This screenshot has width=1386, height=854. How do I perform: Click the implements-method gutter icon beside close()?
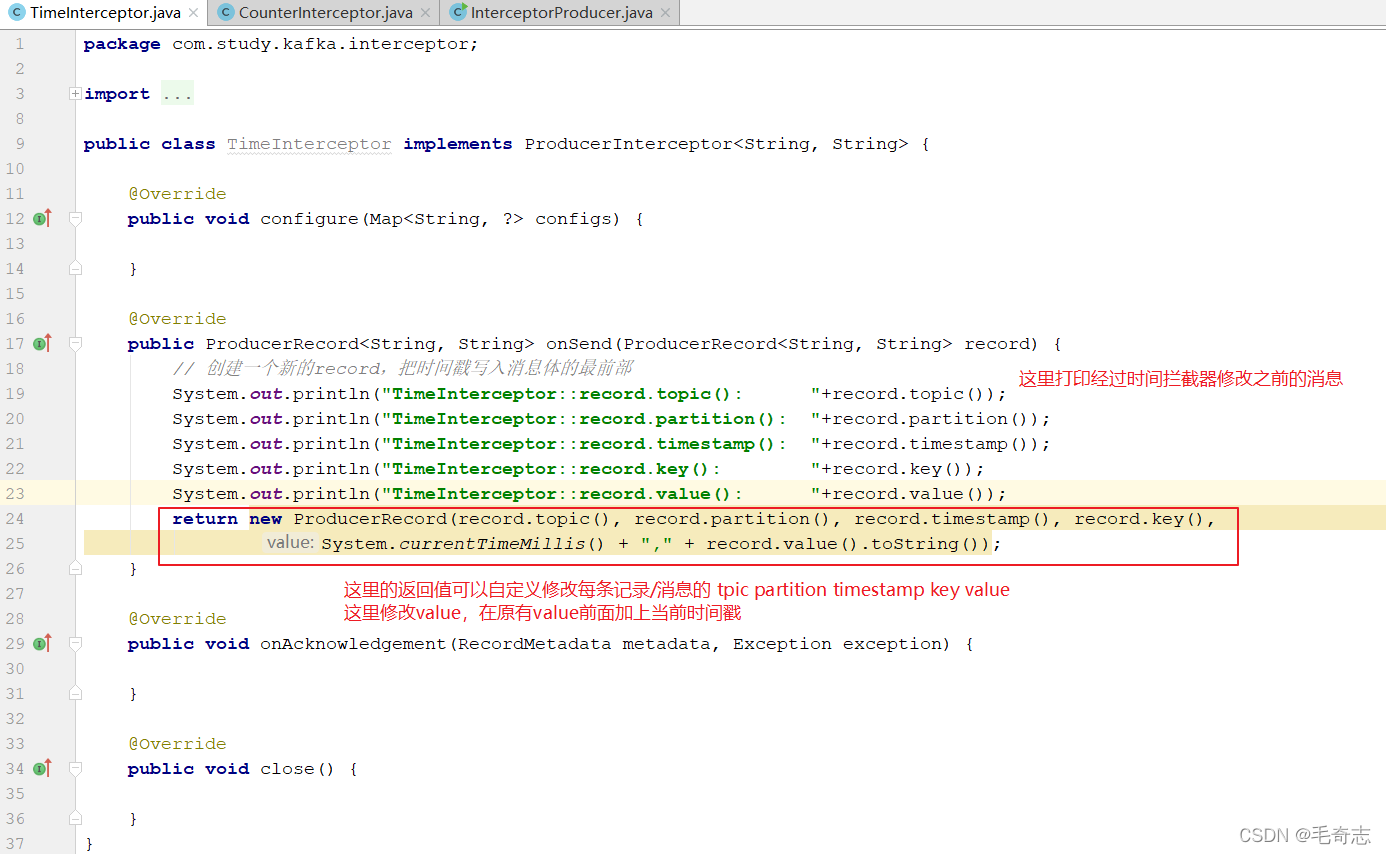coord(41,768)
